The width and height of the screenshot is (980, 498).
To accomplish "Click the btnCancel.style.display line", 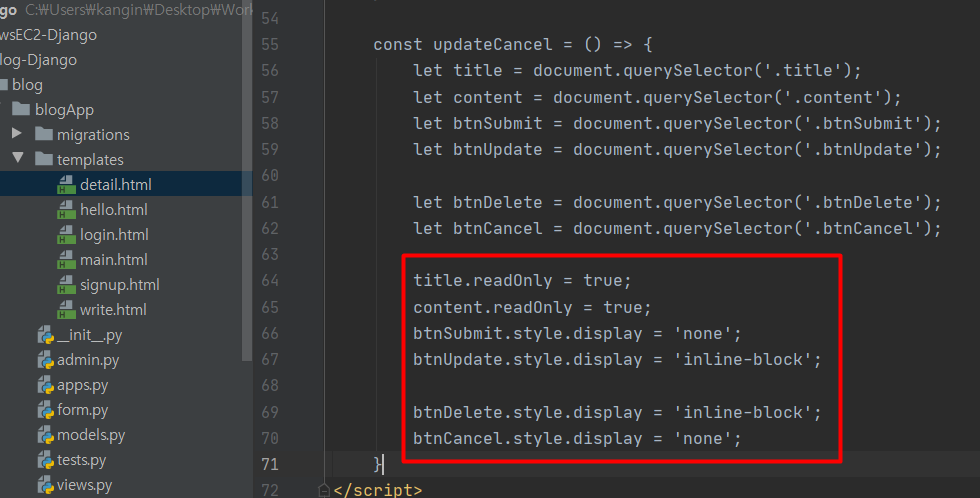I will 577,439.
